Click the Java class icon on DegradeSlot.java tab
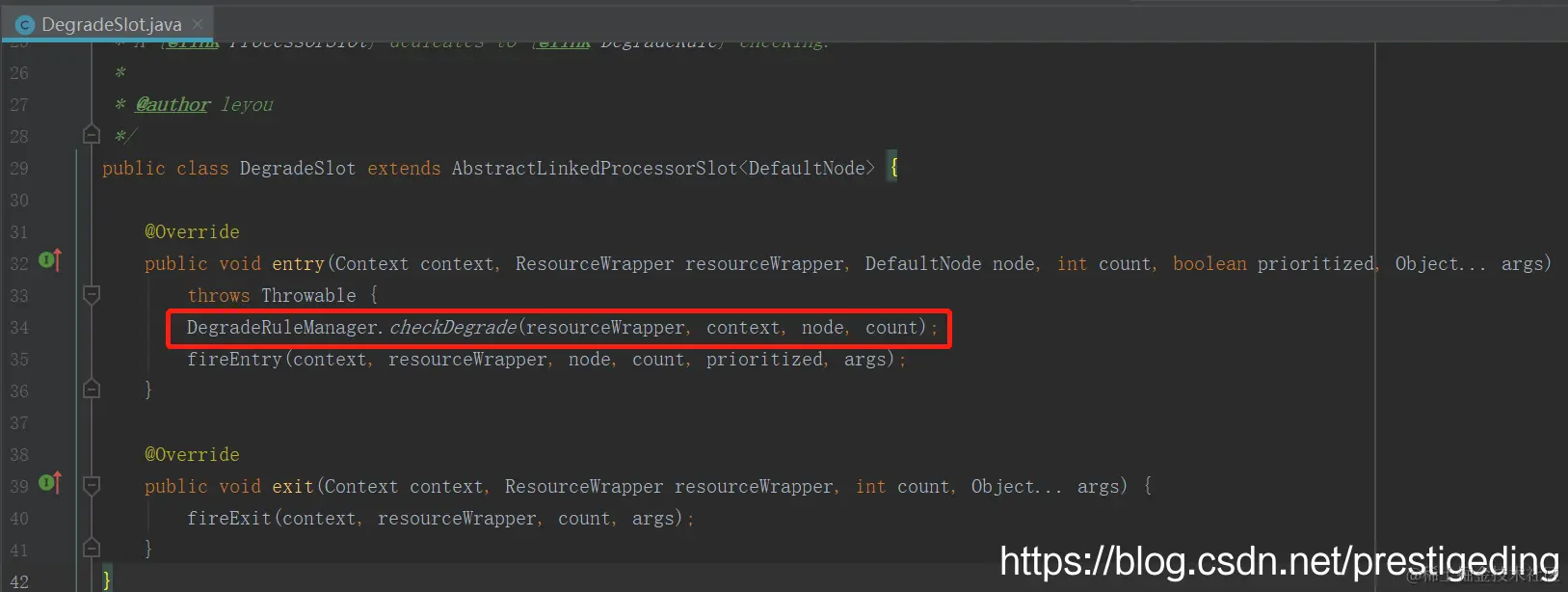 25,25
